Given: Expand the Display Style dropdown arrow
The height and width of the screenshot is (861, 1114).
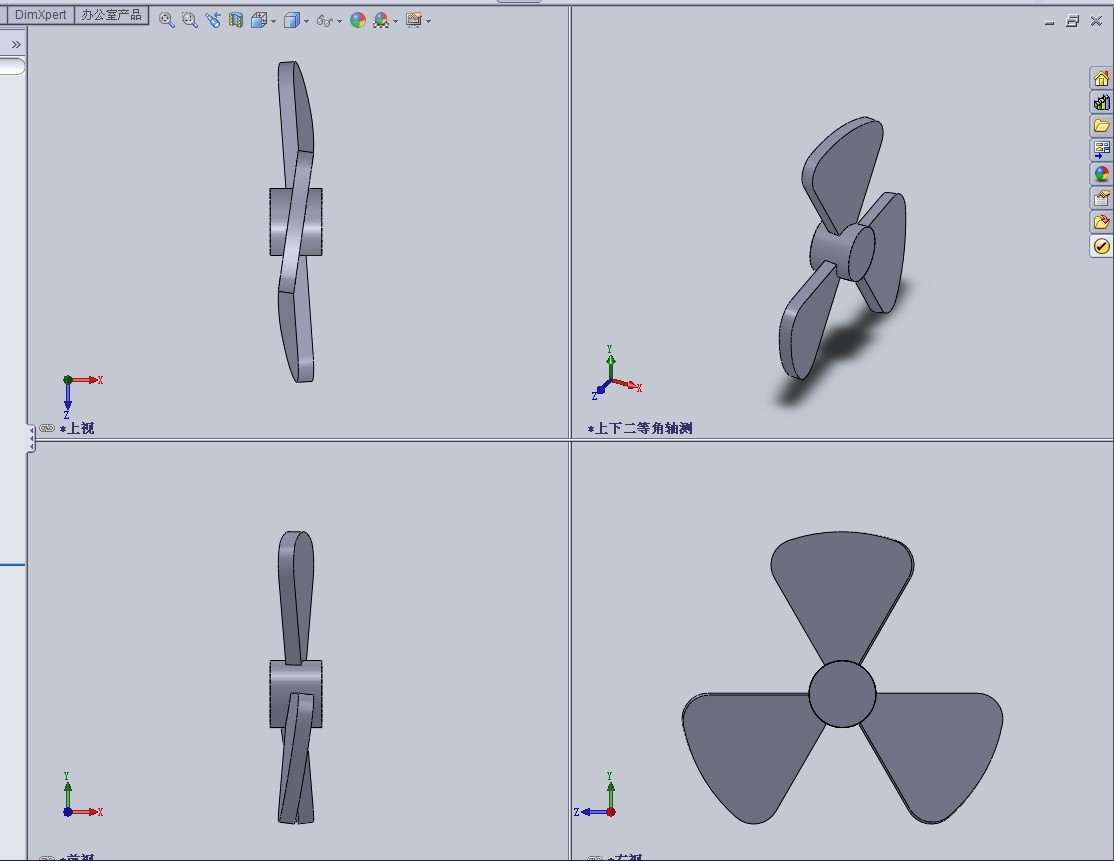Looking at the screenshot, I should pos(306,21).
